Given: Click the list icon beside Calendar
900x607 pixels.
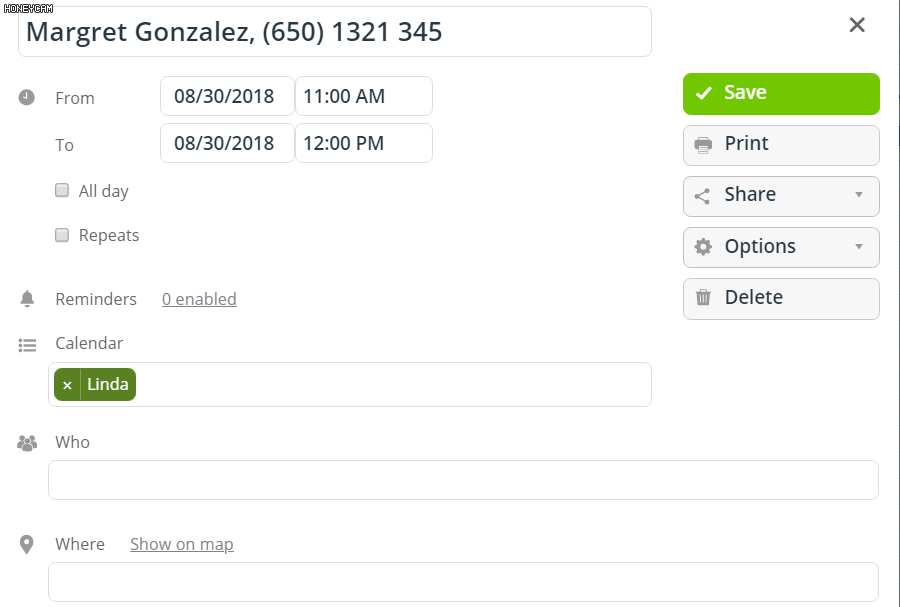Looking at the screenshot, I should point(27,345).
